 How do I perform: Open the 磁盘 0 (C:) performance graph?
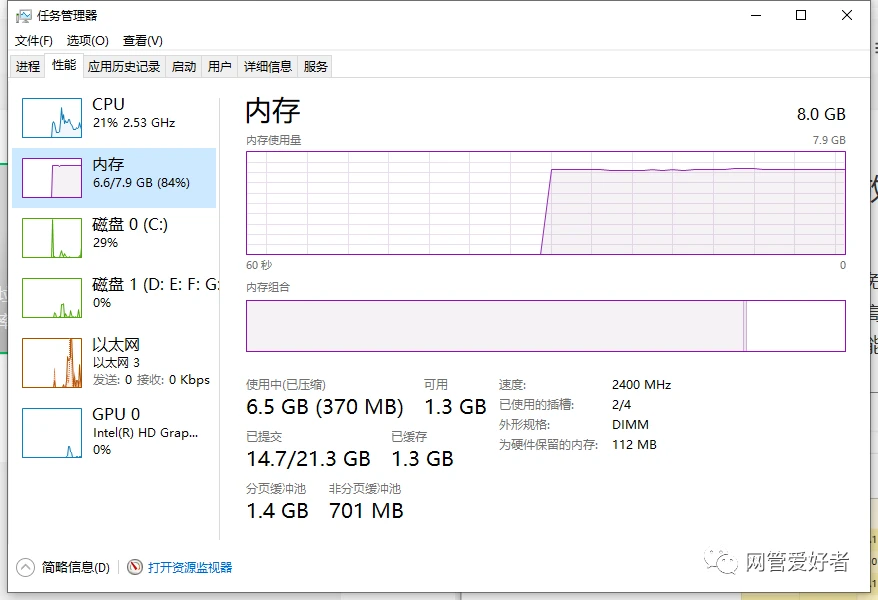52,238
